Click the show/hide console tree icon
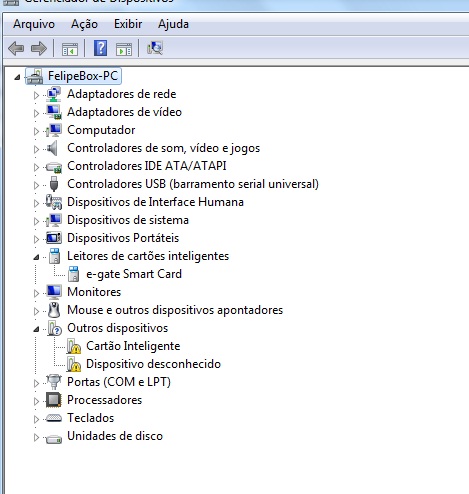 coord(70,49)
